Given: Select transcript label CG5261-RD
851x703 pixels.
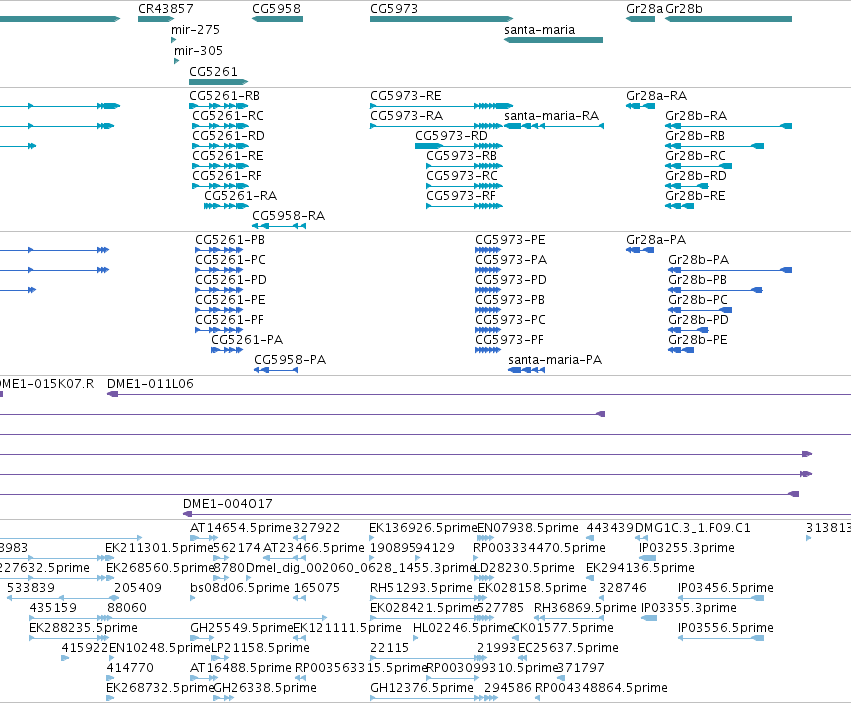Looking at the screenshot, I should tap(228, 136).
